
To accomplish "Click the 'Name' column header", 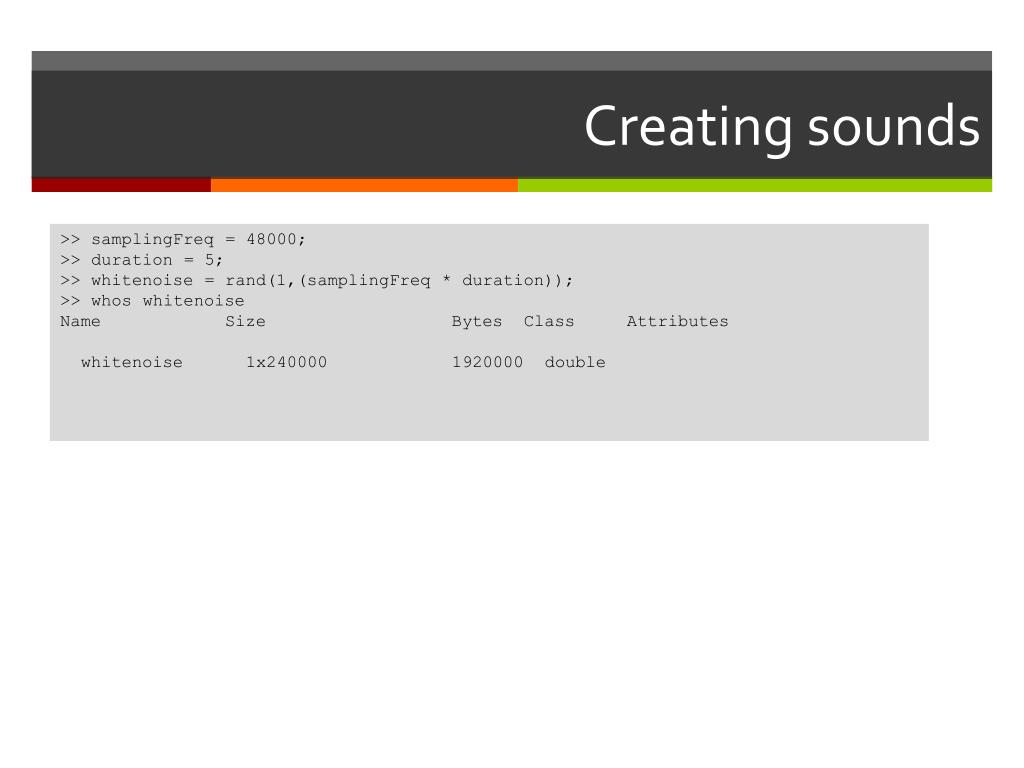I will (80, 321).
